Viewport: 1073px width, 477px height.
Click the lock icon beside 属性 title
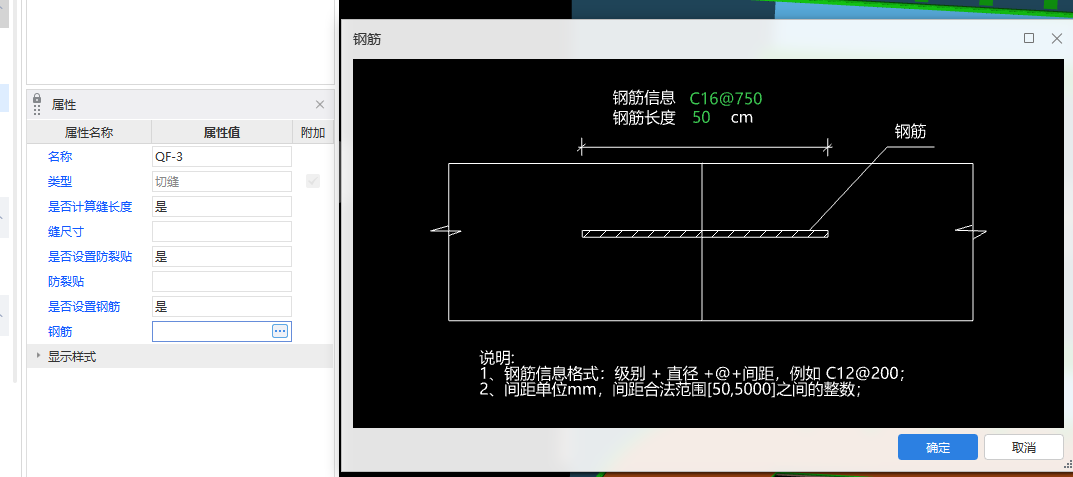click(x=37, y=104)
